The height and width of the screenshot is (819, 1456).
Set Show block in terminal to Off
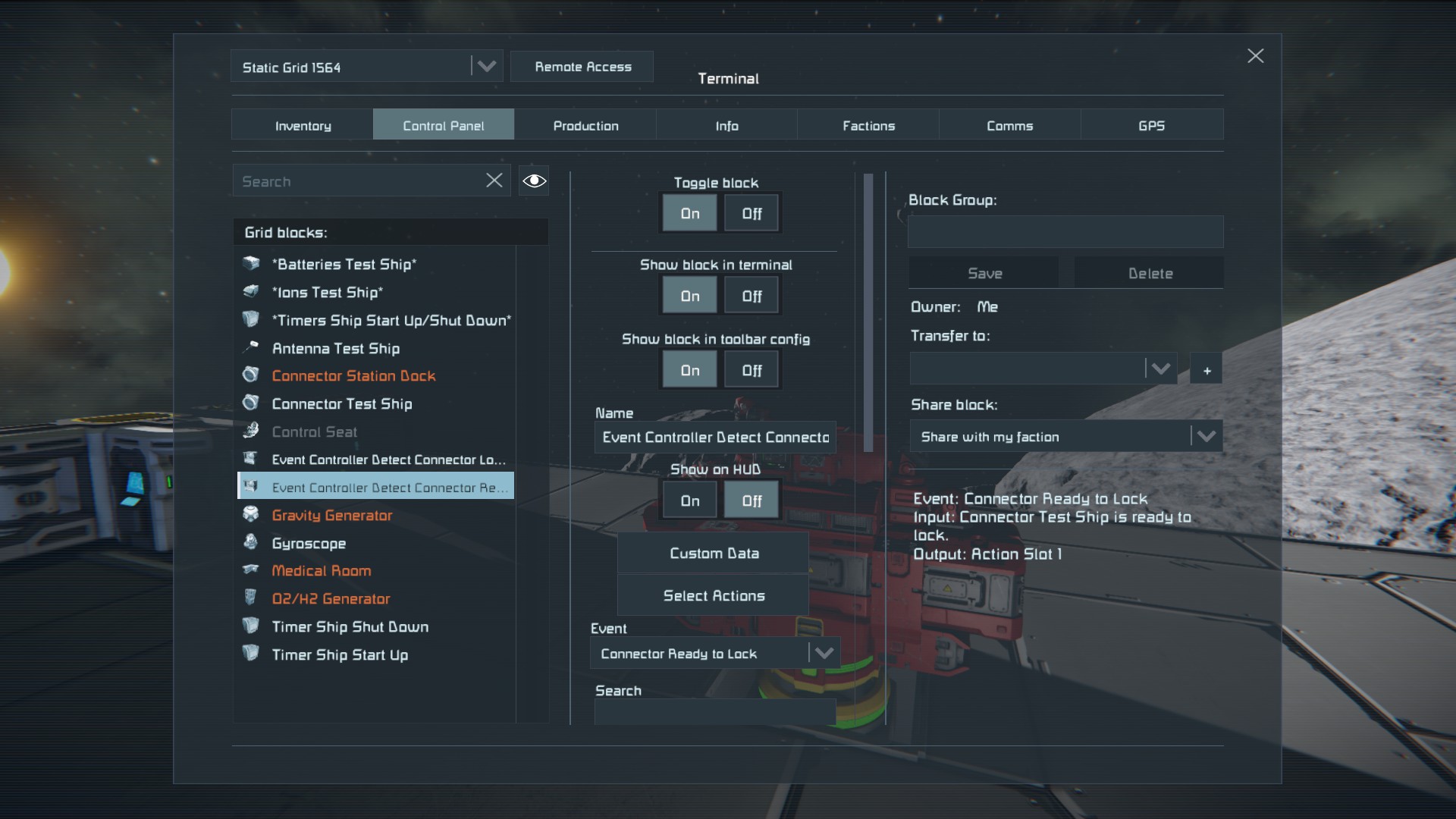[752, 296]
